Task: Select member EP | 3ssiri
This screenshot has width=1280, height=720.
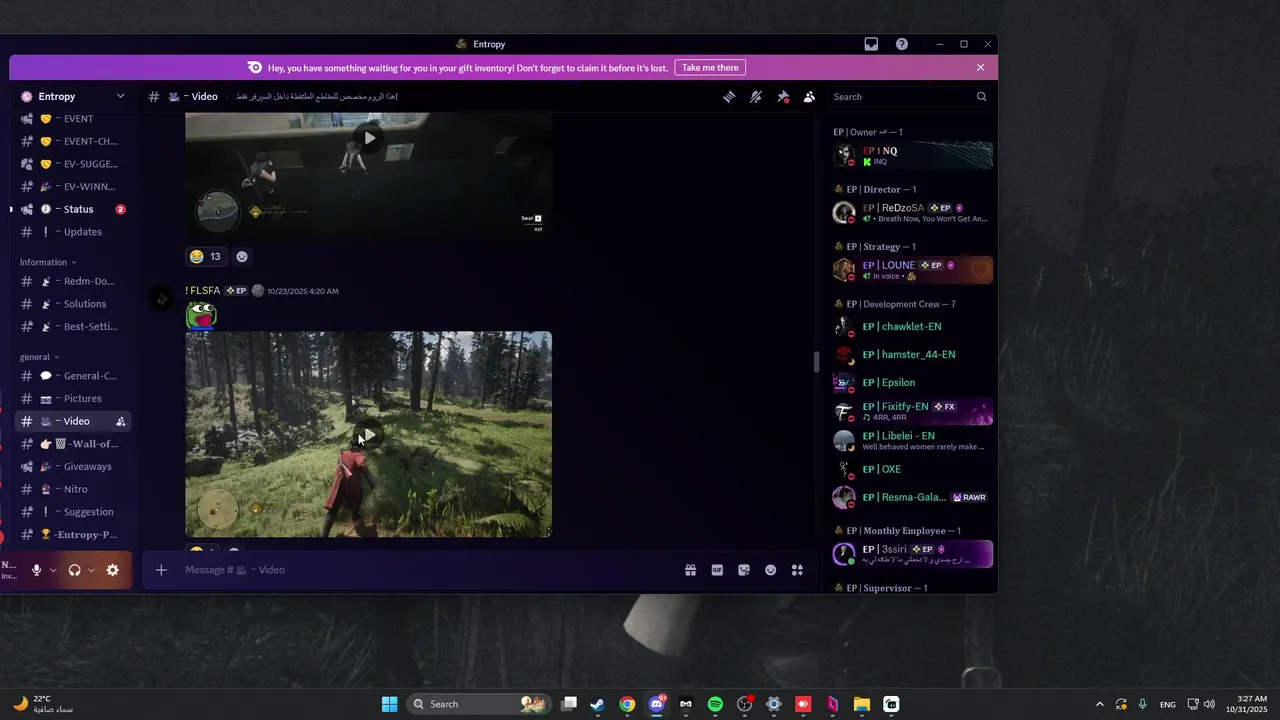Action: 912,554
